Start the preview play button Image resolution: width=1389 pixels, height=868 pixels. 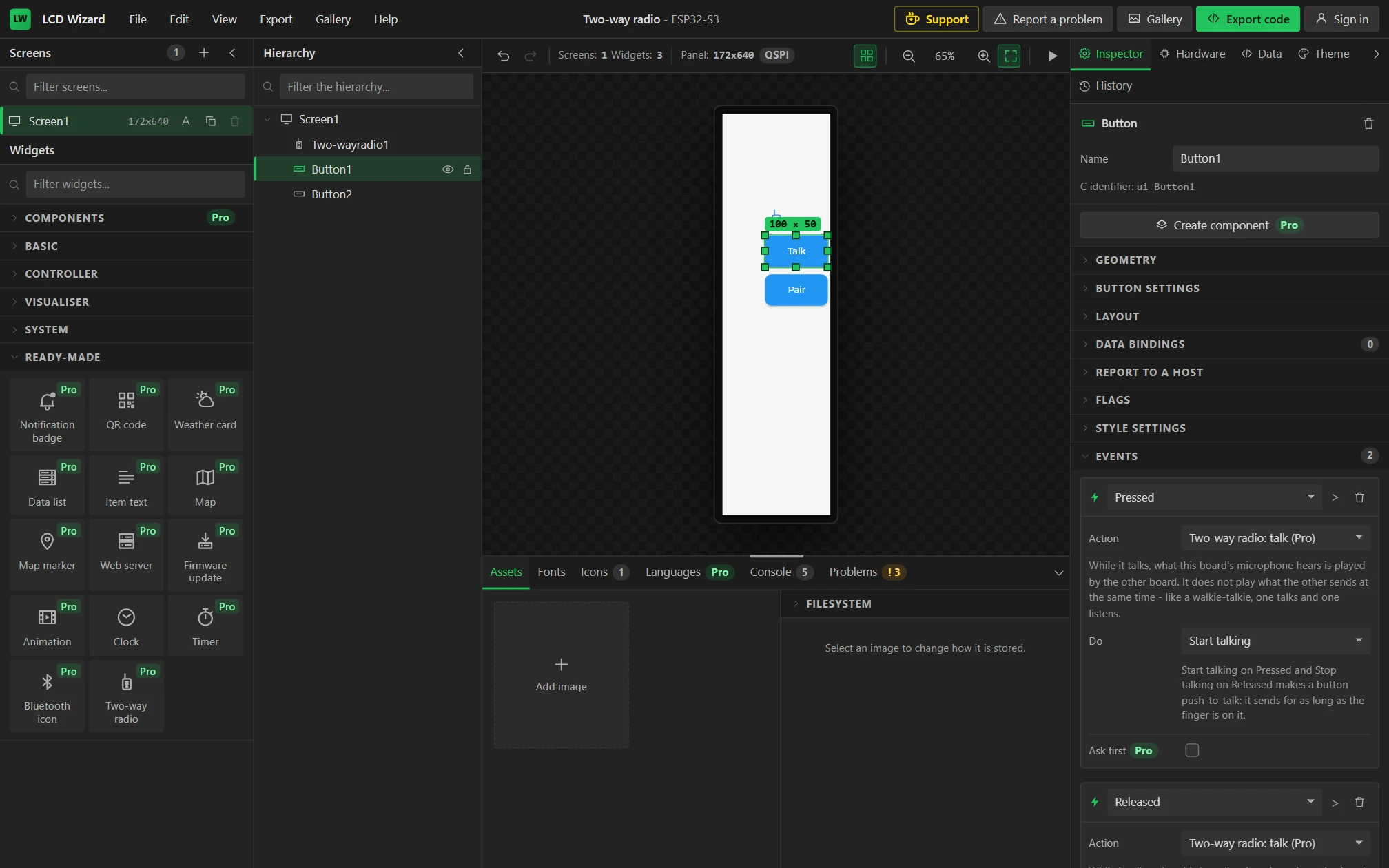tap(1052, 56)
